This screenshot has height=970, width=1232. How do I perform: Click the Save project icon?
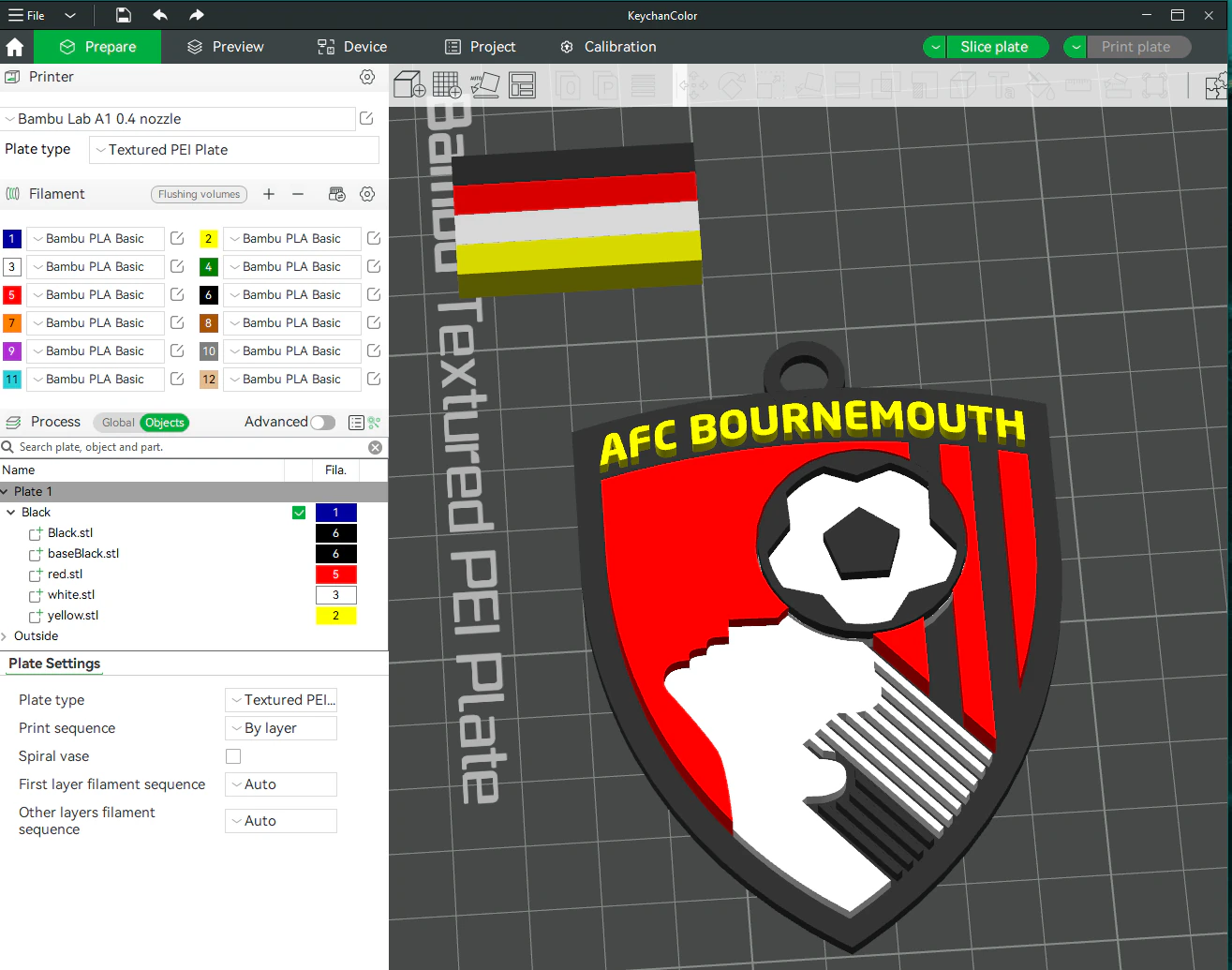coord(124,15)
